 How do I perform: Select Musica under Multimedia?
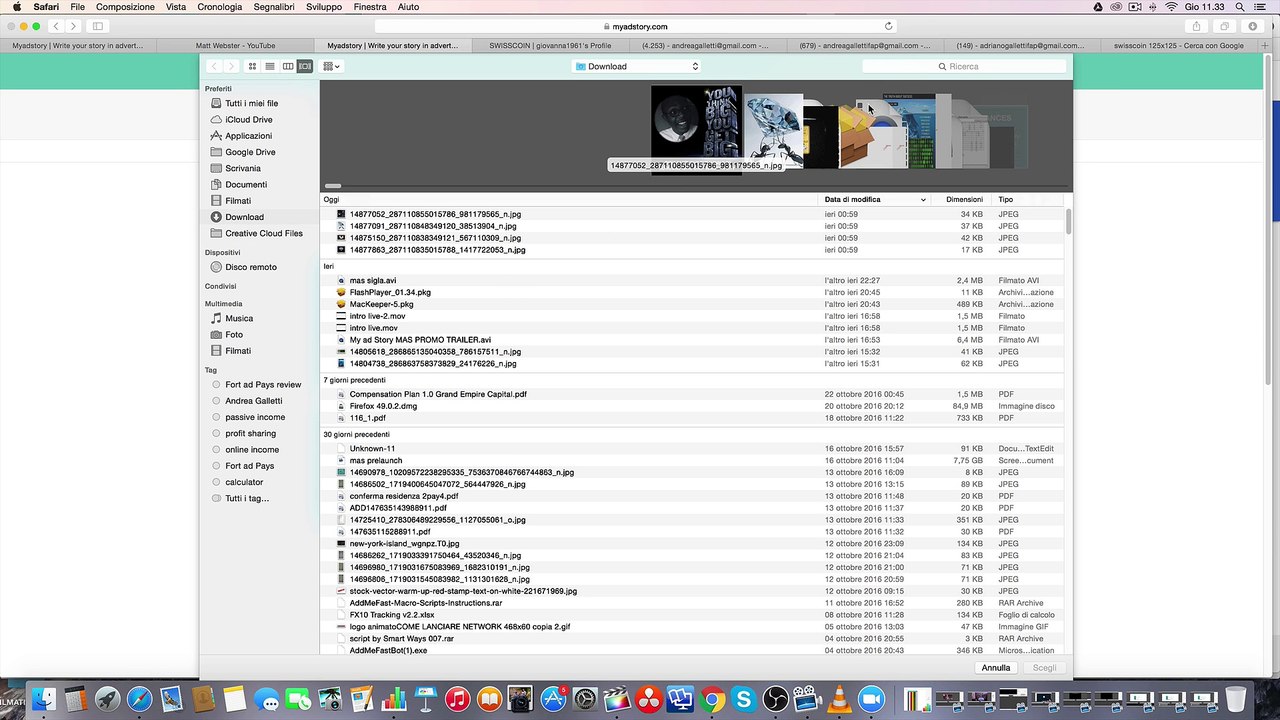239,318
